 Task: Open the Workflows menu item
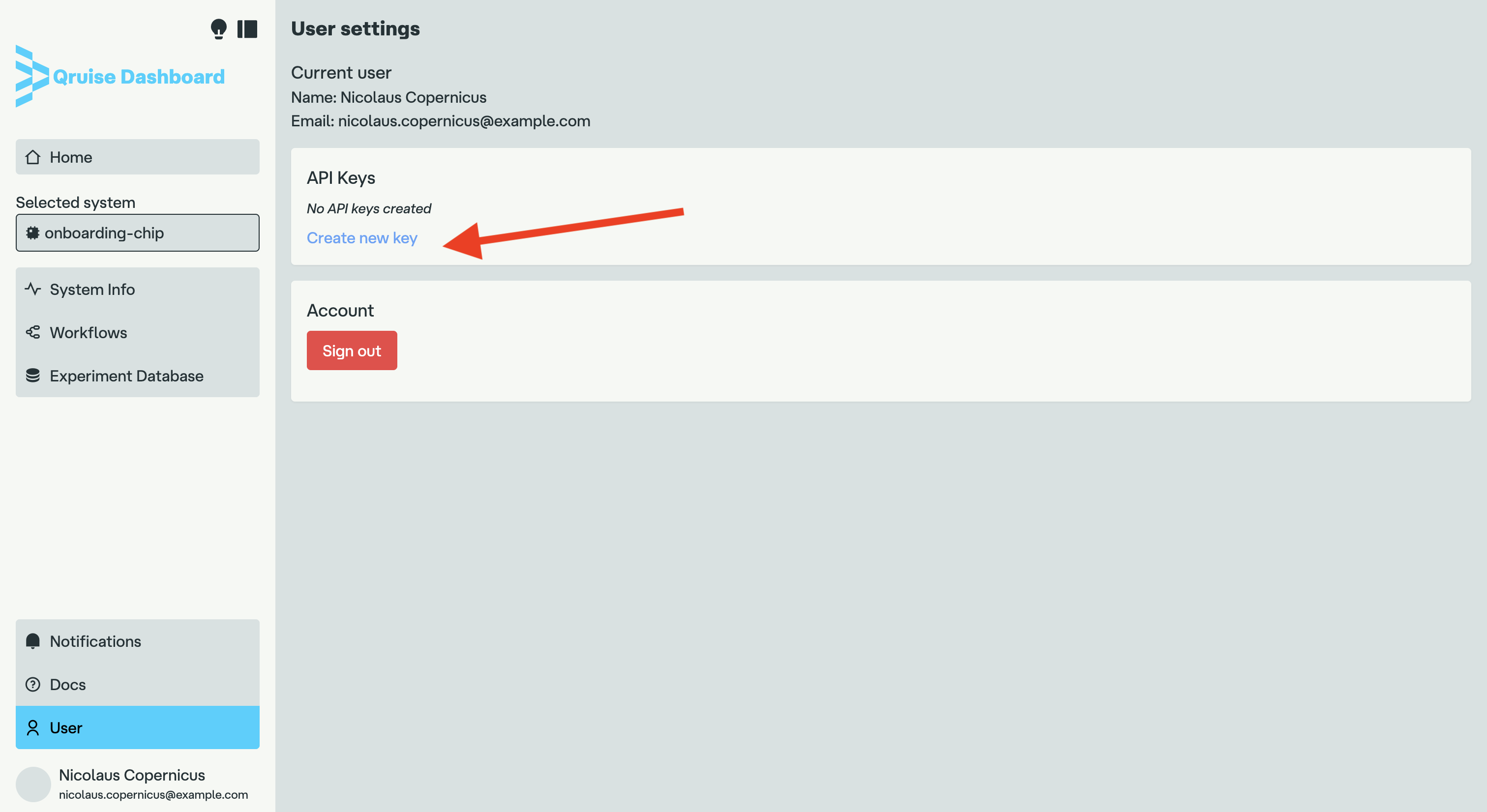pos(89,332)
